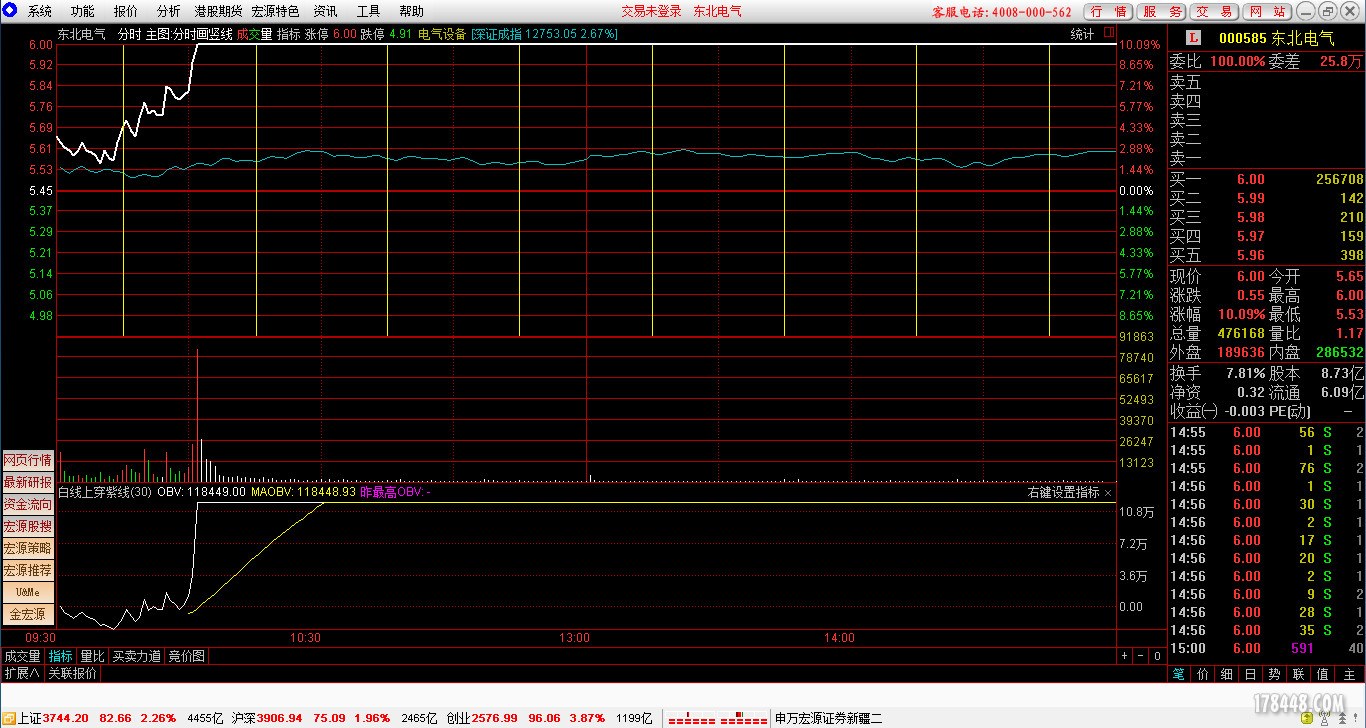Select the 价 price-distribution tab
This screenshot has width=1366, height=728.
point(1203,675)
